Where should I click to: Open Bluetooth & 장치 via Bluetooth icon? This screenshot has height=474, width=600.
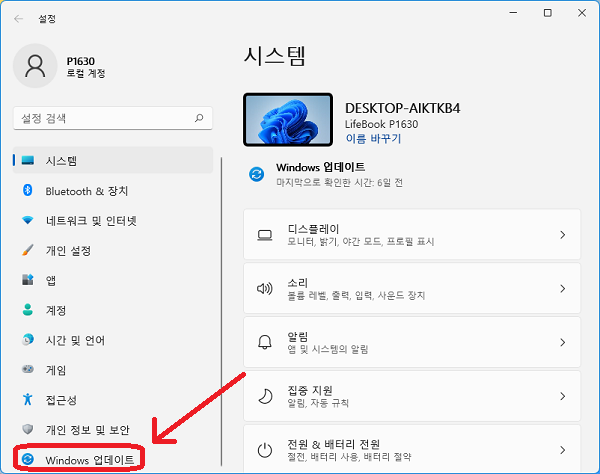[x=28, y=190]
